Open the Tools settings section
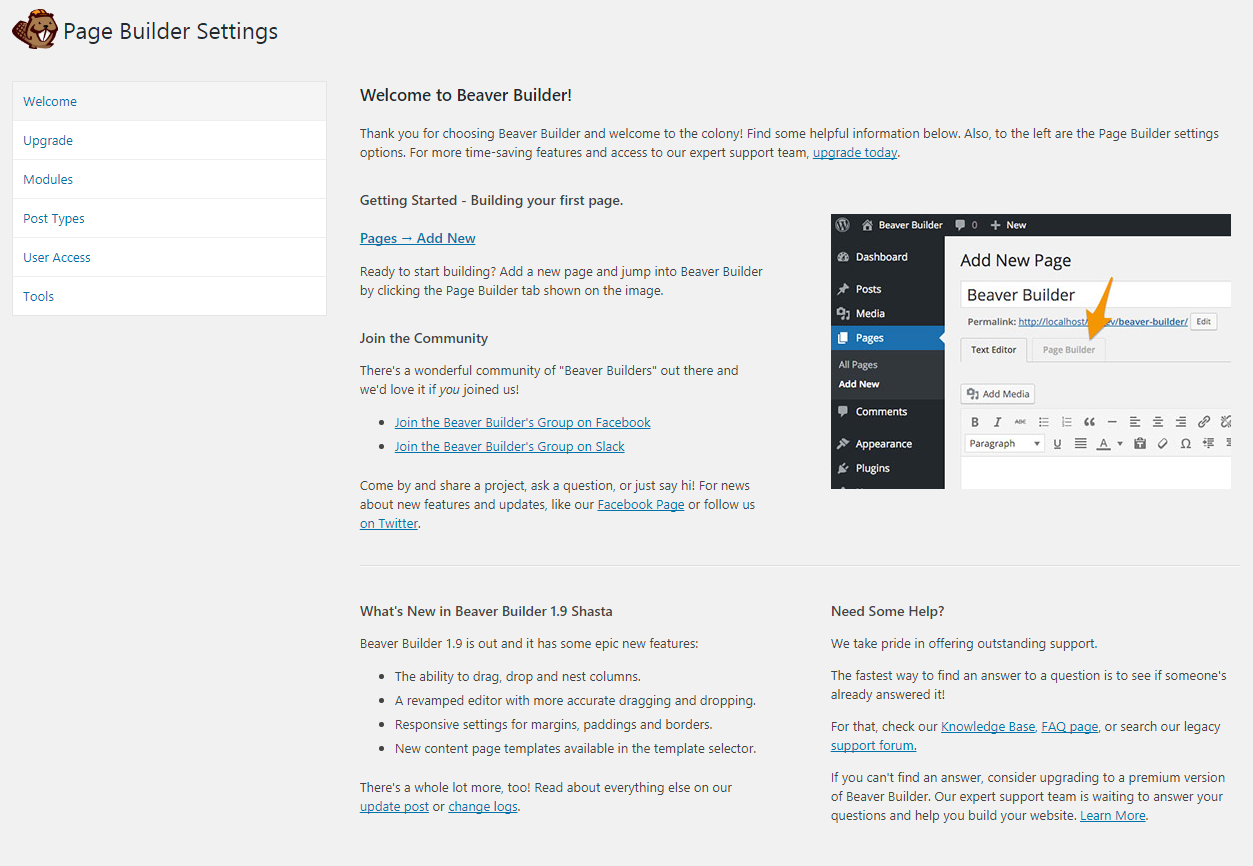 tap(39, 296)
